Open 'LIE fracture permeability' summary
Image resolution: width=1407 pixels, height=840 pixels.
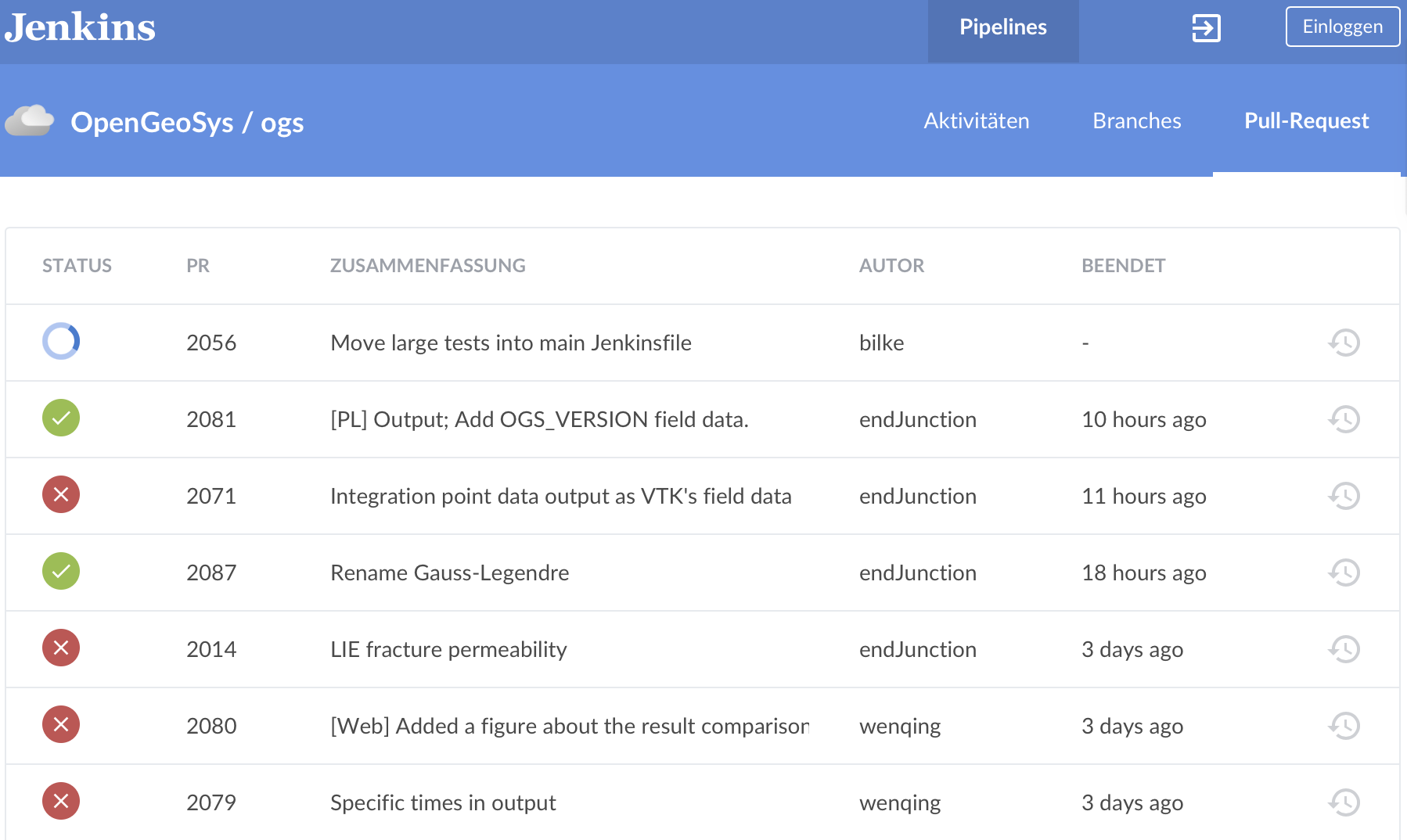448,649
